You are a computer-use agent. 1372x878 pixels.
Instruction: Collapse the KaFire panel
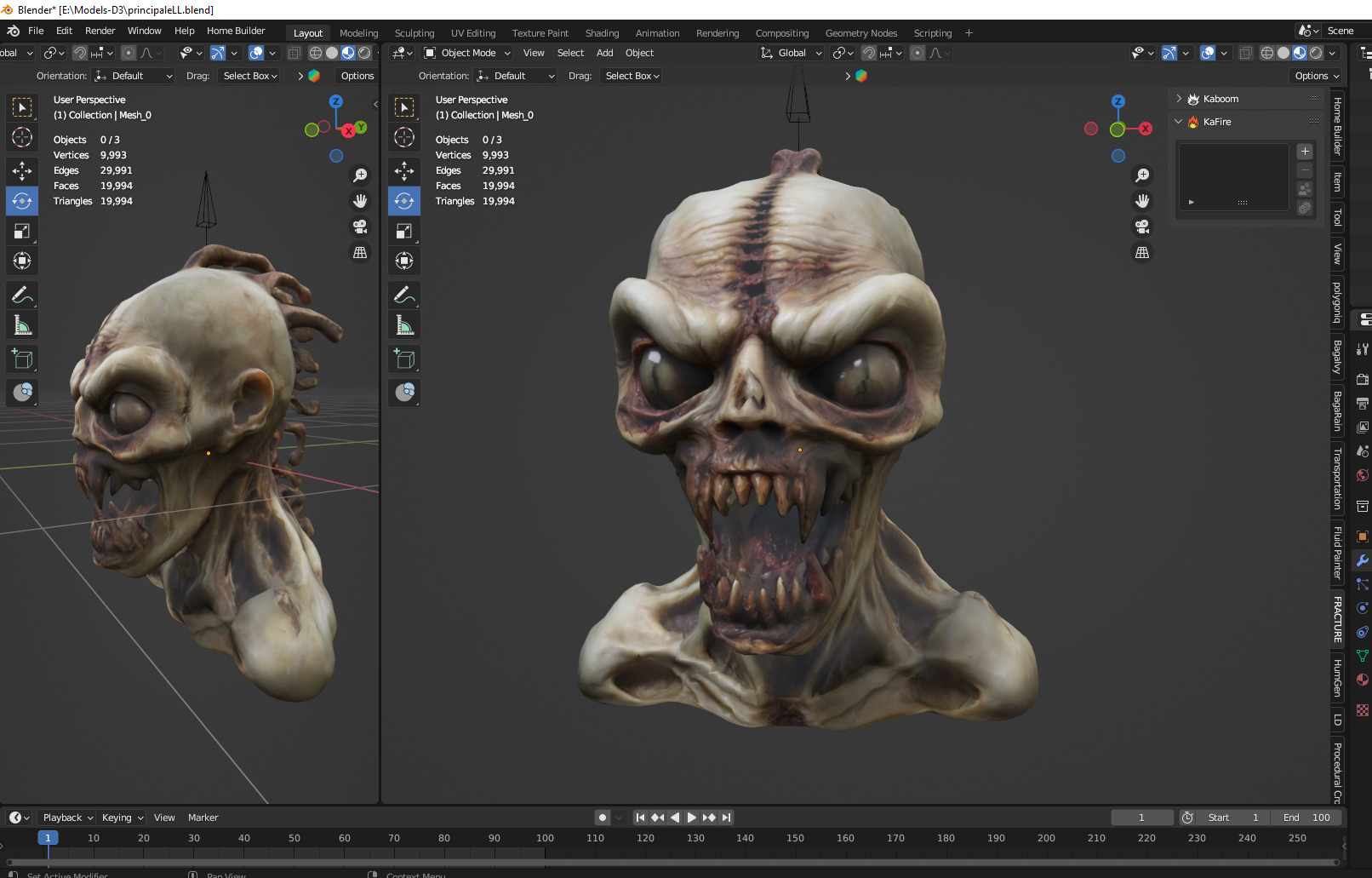coord(1179,122)
